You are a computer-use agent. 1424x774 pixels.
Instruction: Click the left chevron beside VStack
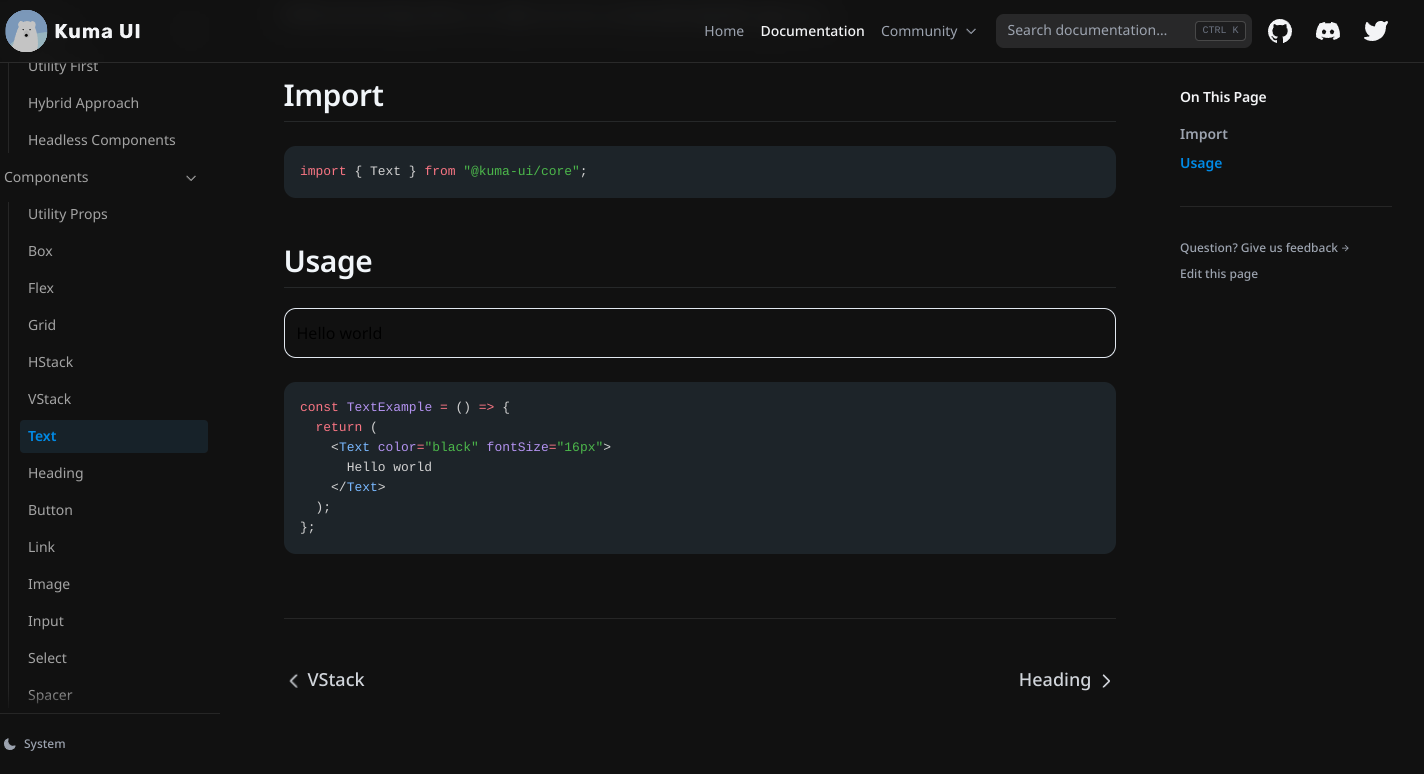click(x=293, y=681)
